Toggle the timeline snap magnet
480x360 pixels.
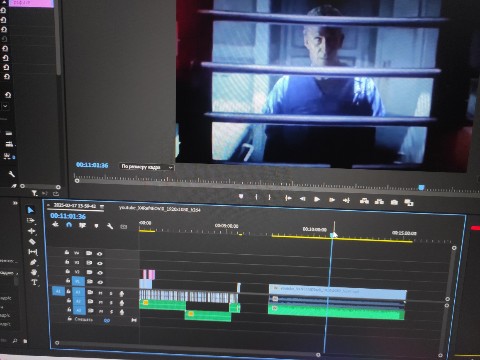tap(69, 225)
